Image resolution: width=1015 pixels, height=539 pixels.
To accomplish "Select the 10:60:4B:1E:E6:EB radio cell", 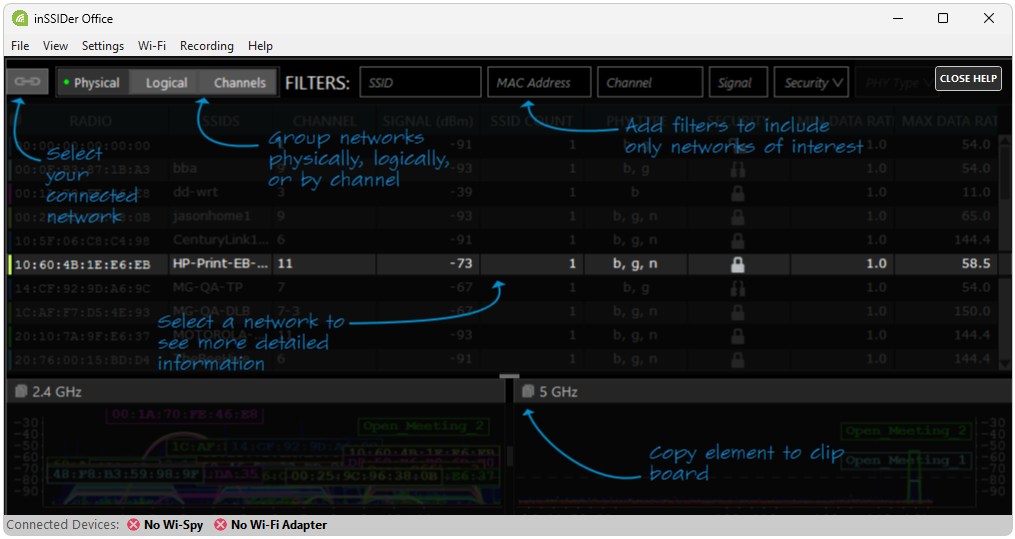I will (x=89, y=264).
